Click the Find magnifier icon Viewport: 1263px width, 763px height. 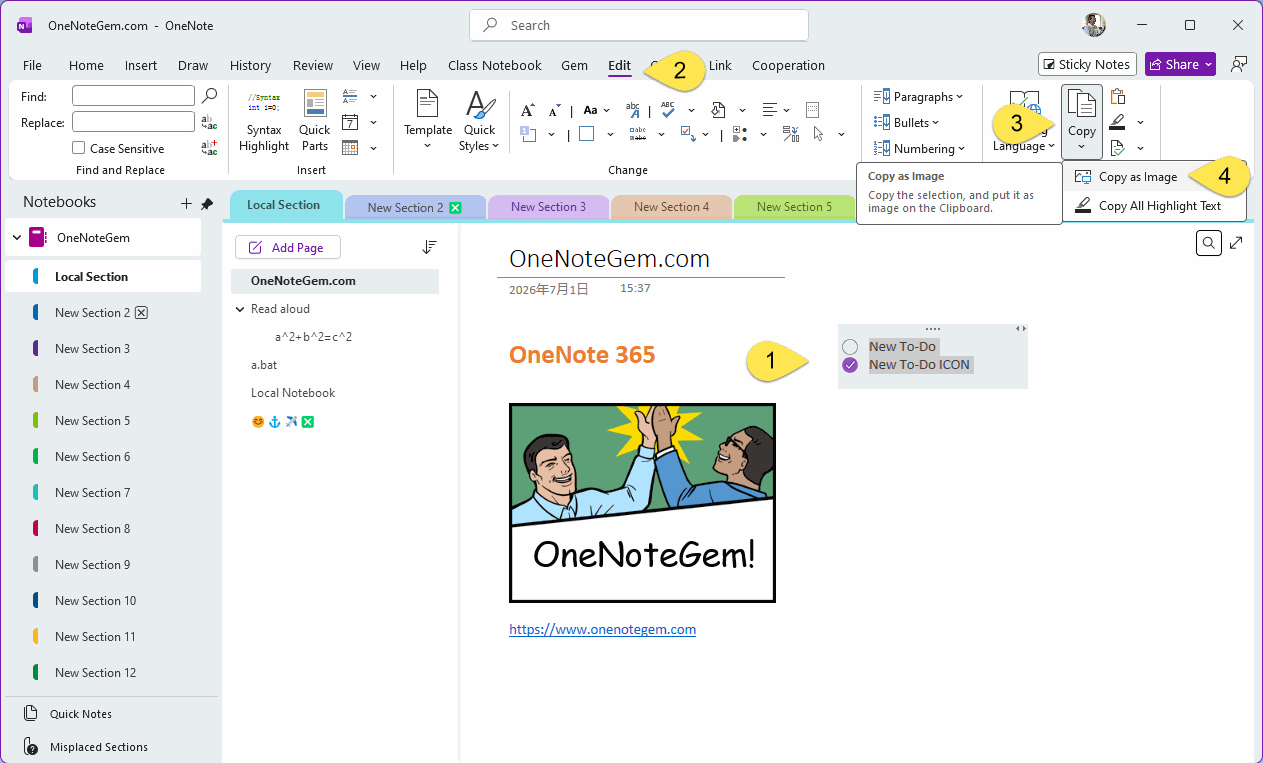click(x=209, y=96)
